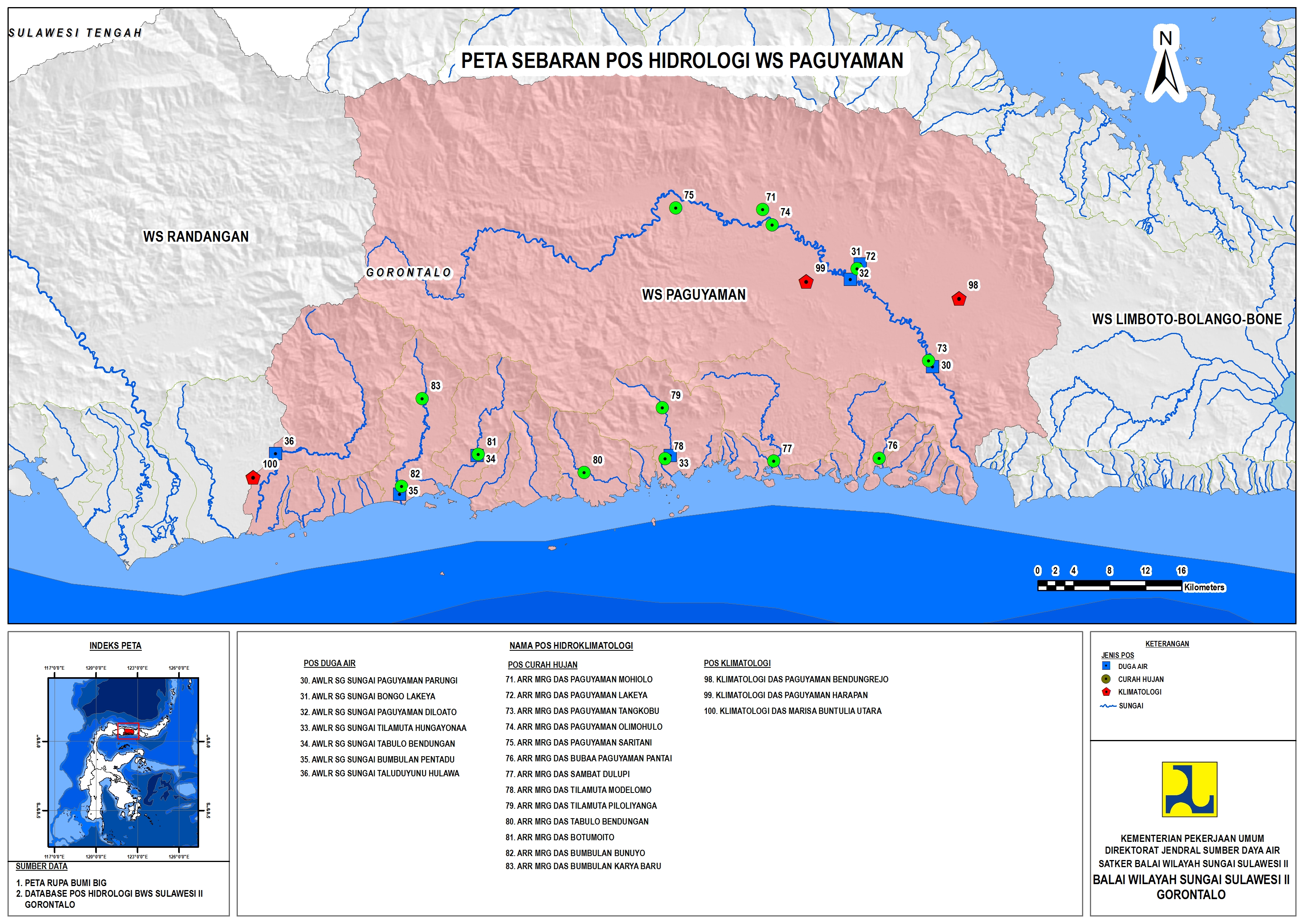1306x924 pixels.
Task: Click the WS PAGUYAMAN map label
Action: [693, 295]
